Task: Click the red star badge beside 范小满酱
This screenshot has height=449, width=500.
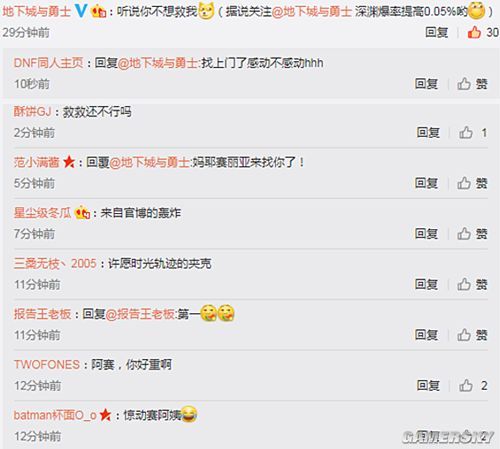Action: pyautogui.click(x=69, y=162)
